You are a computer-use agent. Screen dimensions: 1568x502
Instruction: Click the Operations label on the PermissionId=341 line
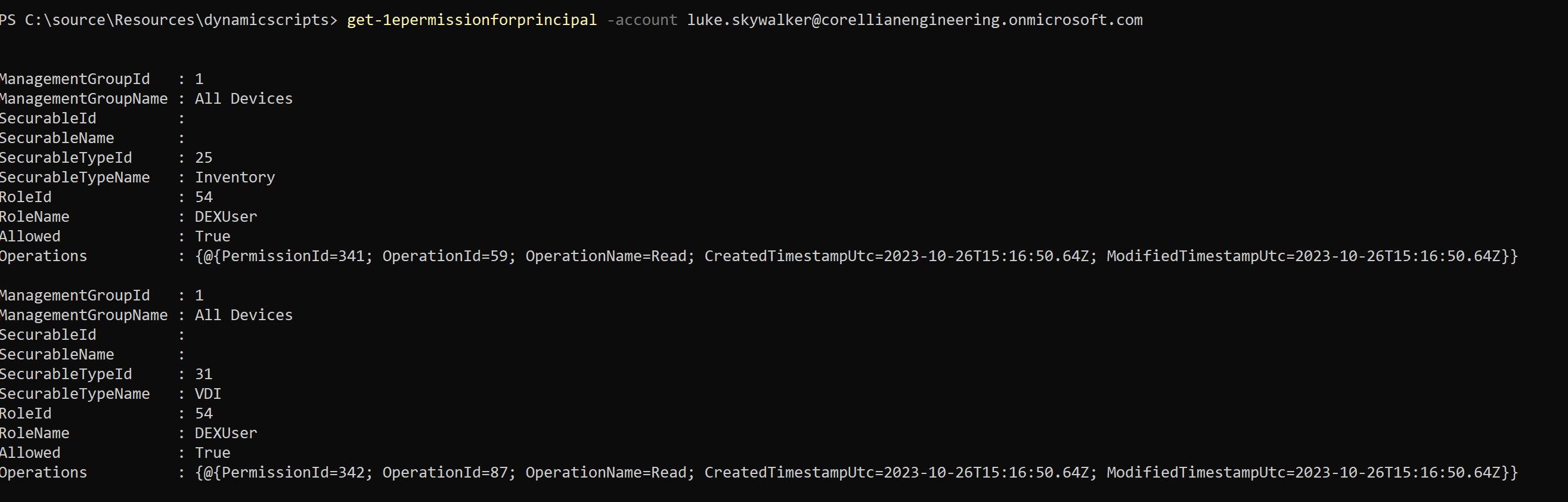[44, 256]
